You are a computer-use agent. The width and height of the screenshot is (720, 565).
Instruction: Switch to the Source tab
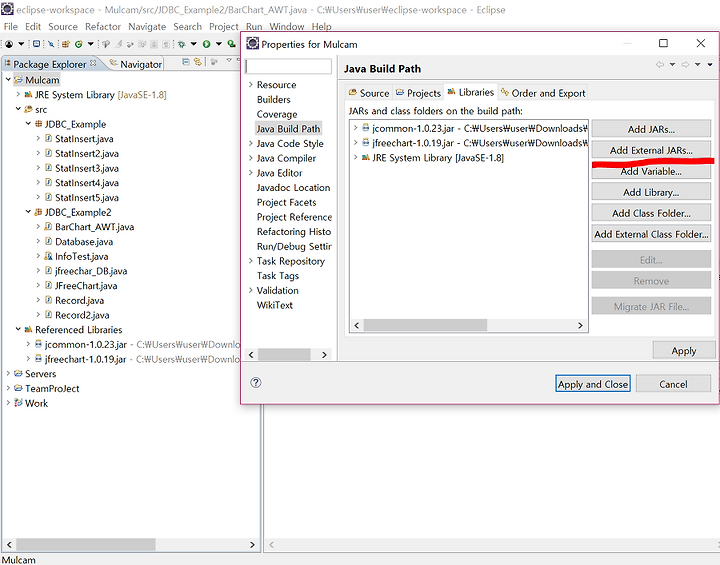[x=369, y=93]
